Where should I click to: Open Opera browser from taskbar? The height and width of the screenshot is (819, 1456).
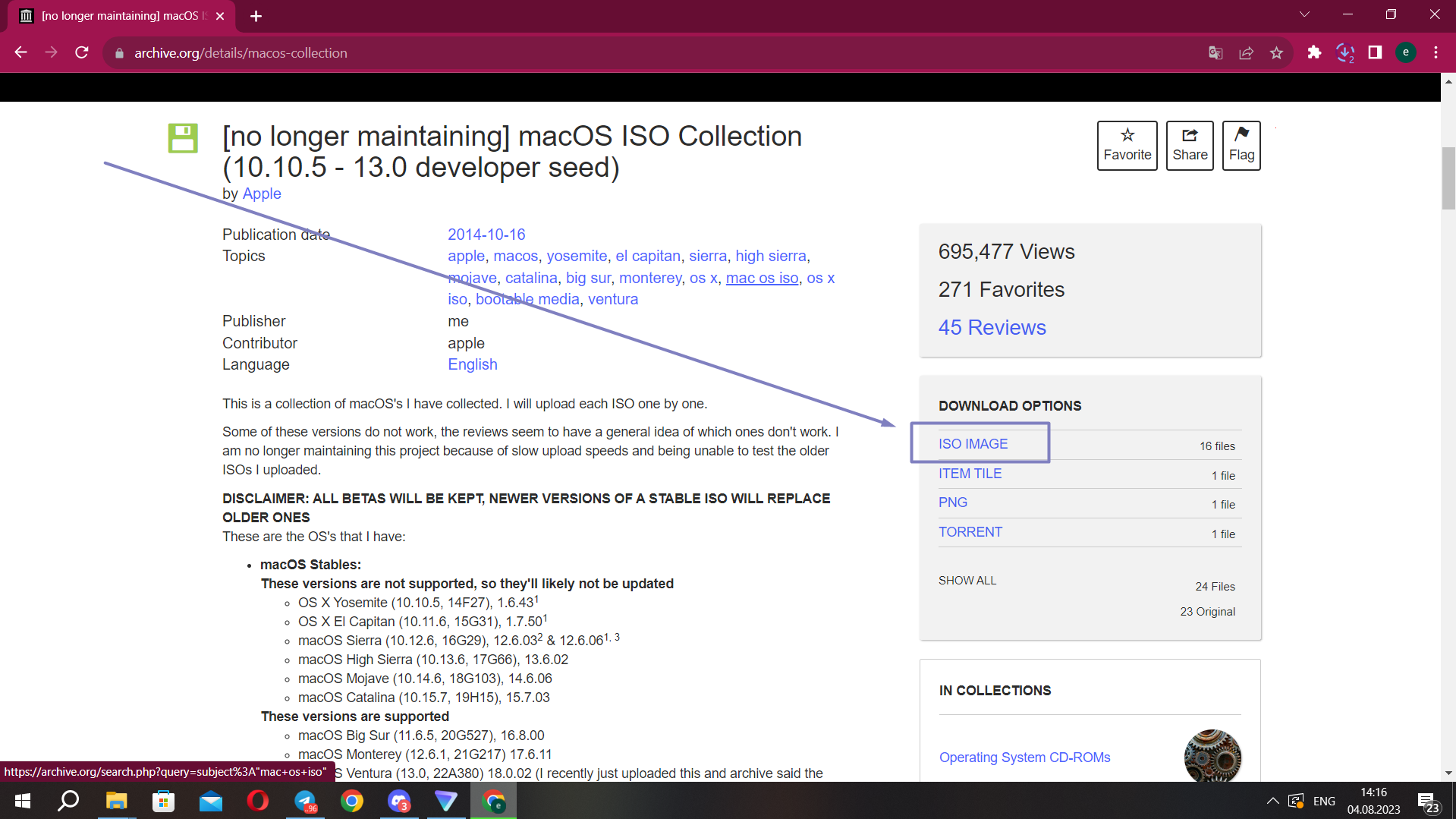258,801
